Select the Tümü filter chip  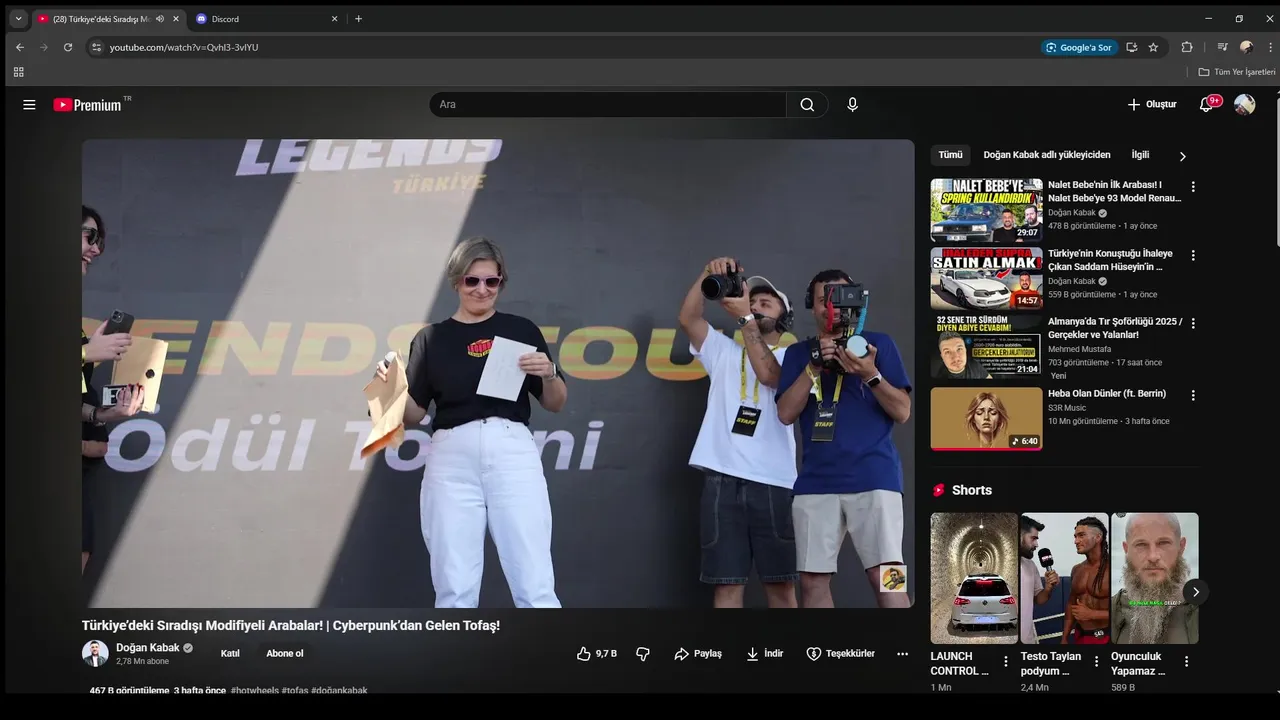[950, 155]
